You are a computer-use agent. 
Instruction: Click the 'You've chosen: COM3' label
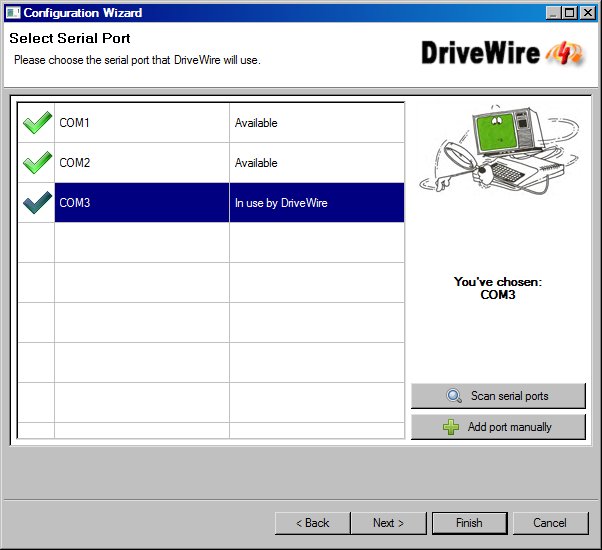point(498,288)
